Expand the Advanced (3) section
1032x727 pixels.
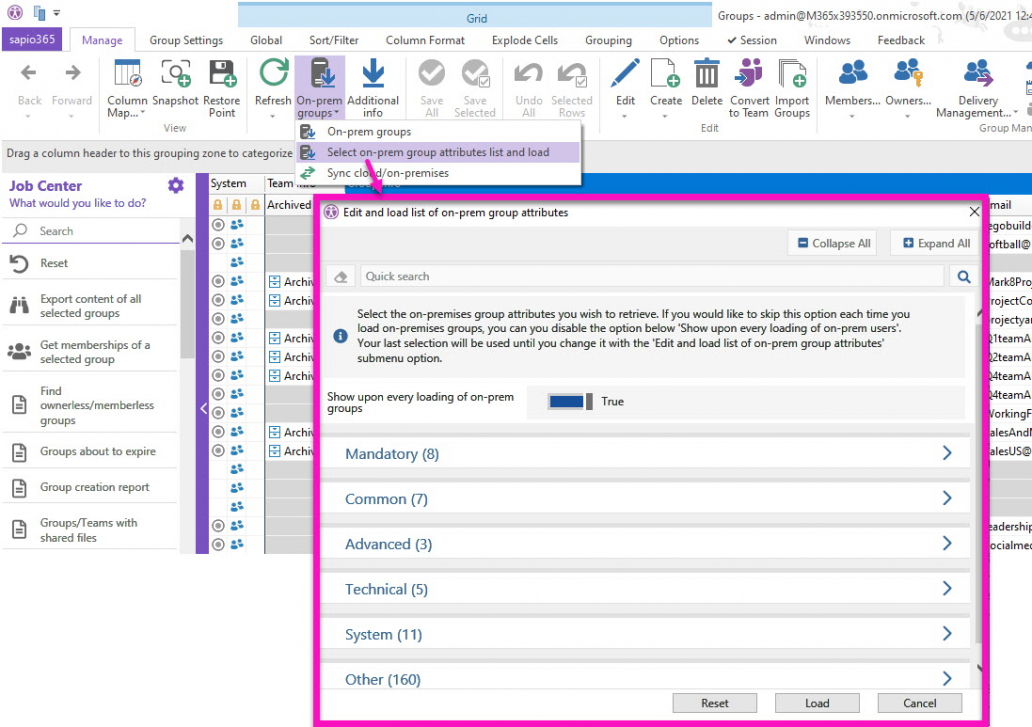pos(645,544)
